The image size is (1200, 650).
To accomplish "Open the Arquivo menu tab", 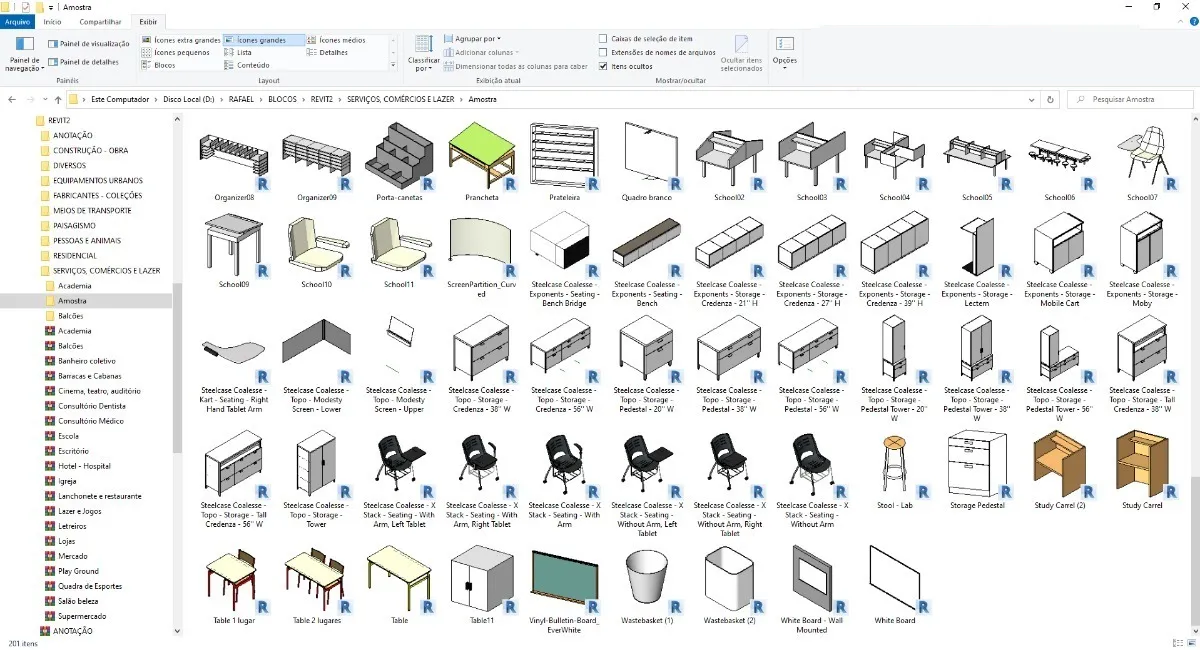I will (18, 21).
